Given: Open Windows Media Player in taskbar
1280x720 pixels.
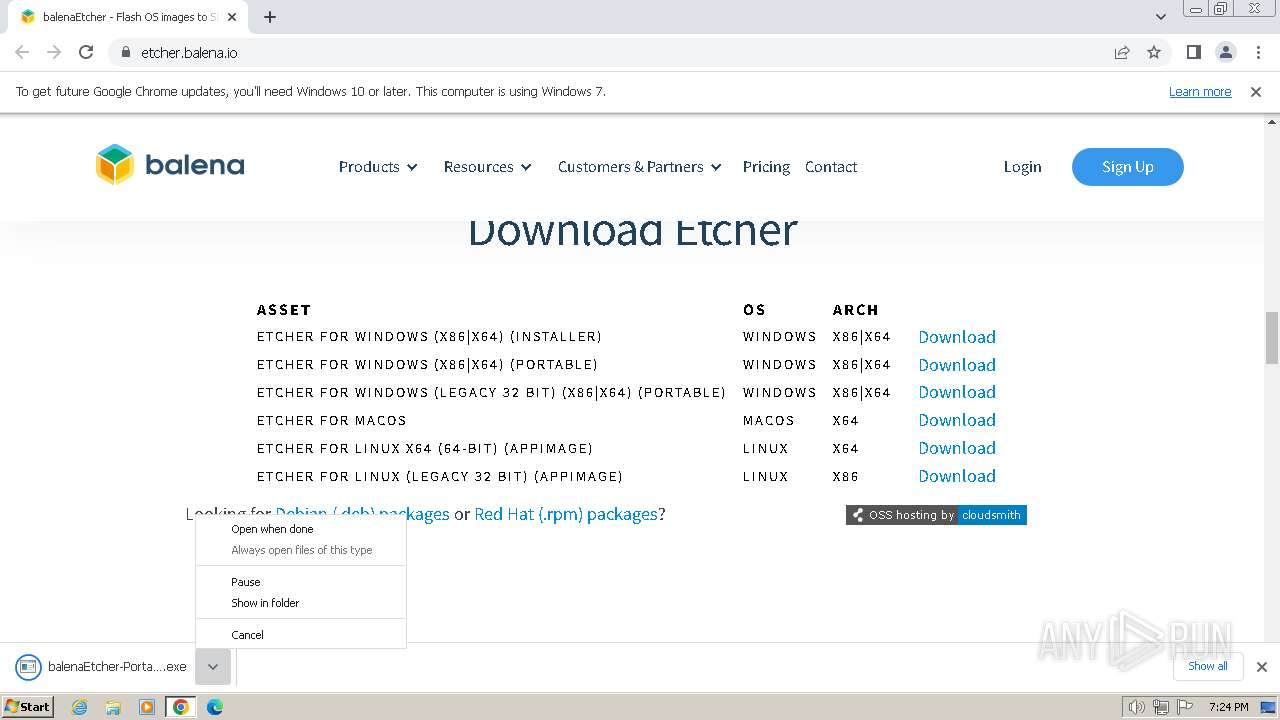Looking at the screenshot, I should (147, 707).
